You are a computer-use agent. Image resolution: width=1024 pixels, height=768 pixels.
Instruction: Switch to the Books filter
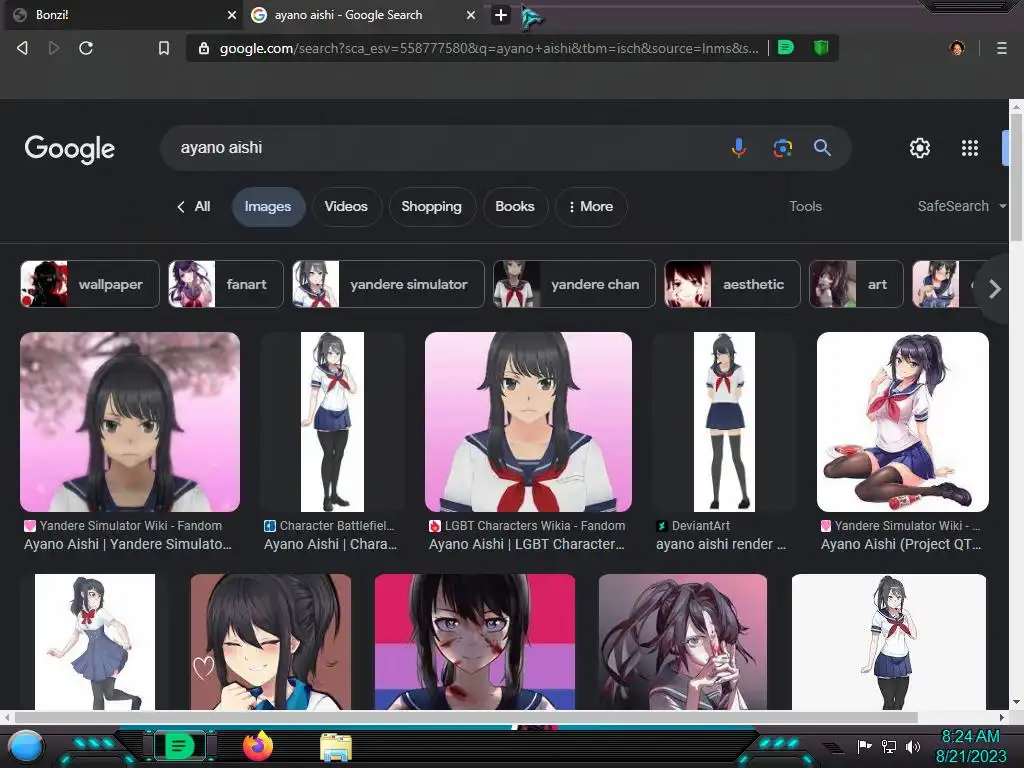515,207
